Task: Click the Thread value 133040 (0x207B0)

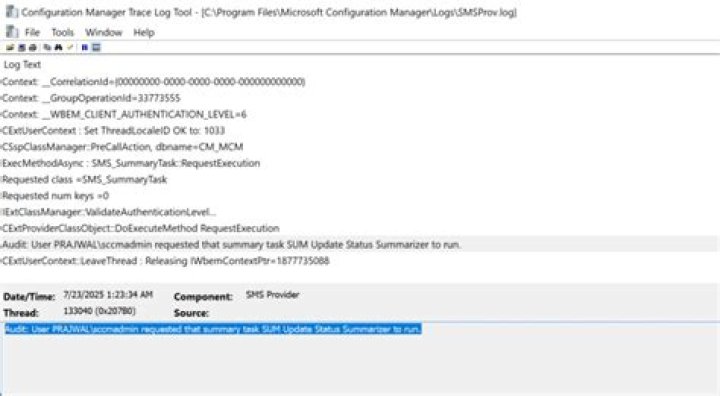Action: coord(99,311)
